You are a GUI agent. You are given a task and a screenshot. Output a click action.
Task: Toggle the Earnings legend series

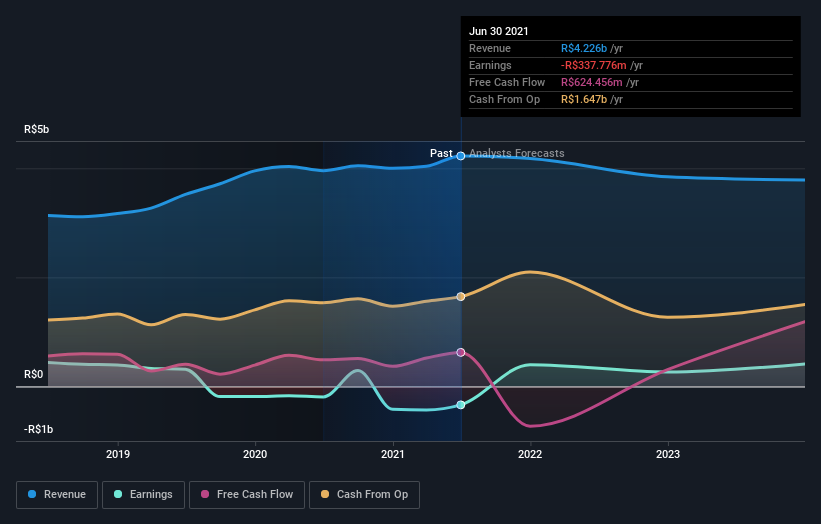[x=143, y=495]
